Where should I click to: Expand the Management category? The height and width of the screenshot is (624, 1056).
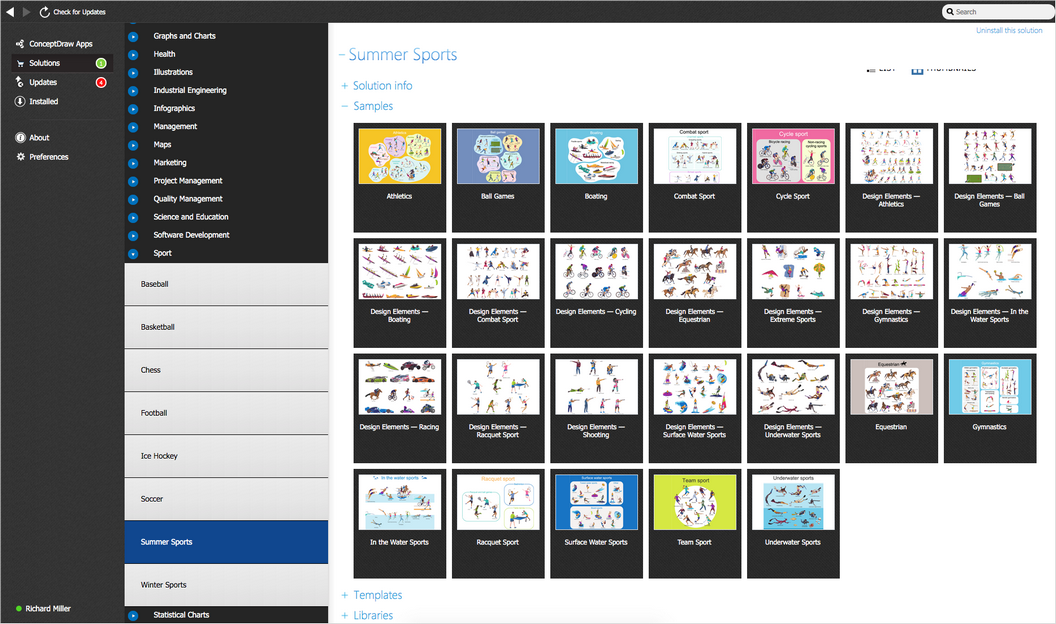coord(133,127)
